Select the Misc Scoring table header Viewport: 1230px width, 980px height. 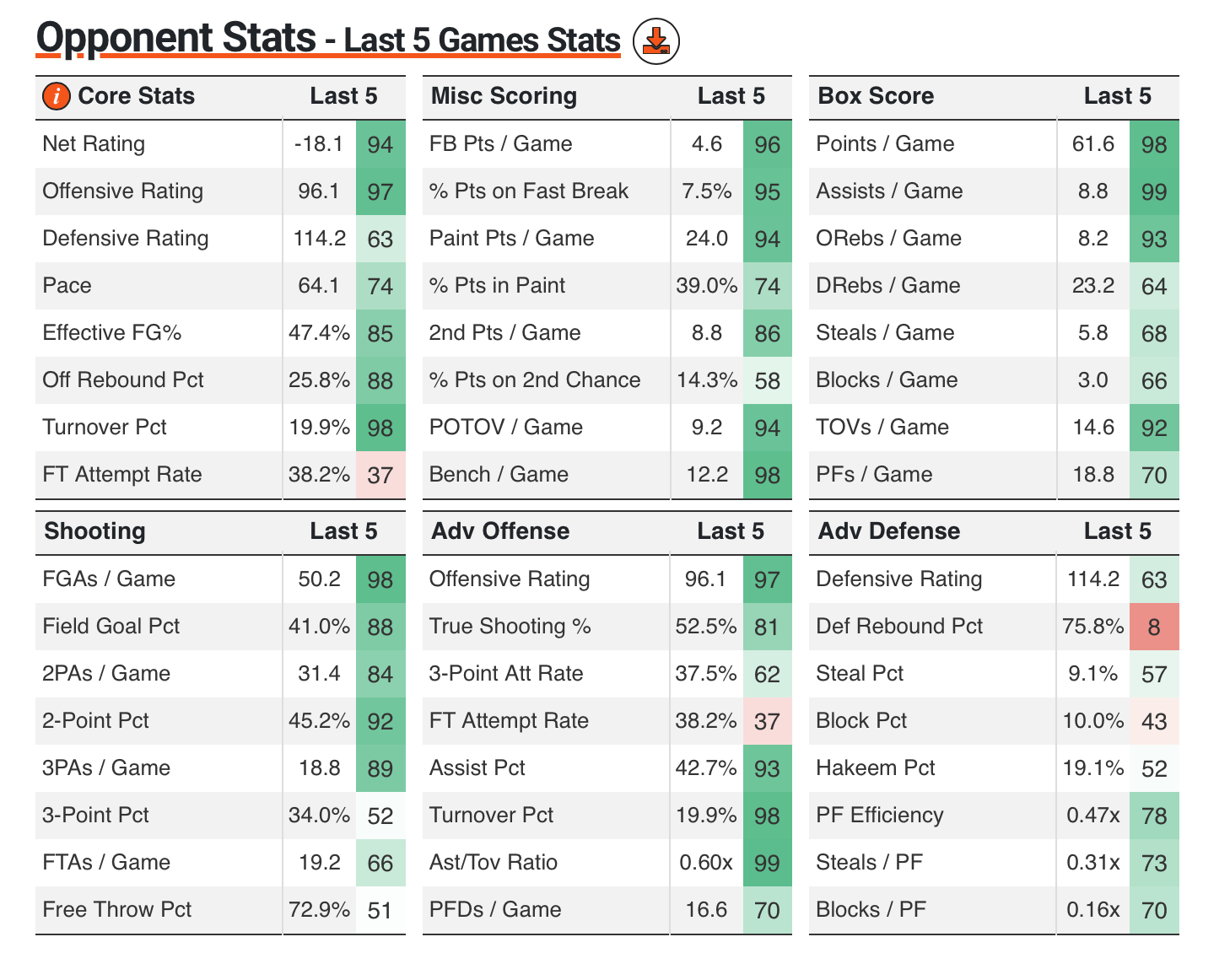point(504,96)
